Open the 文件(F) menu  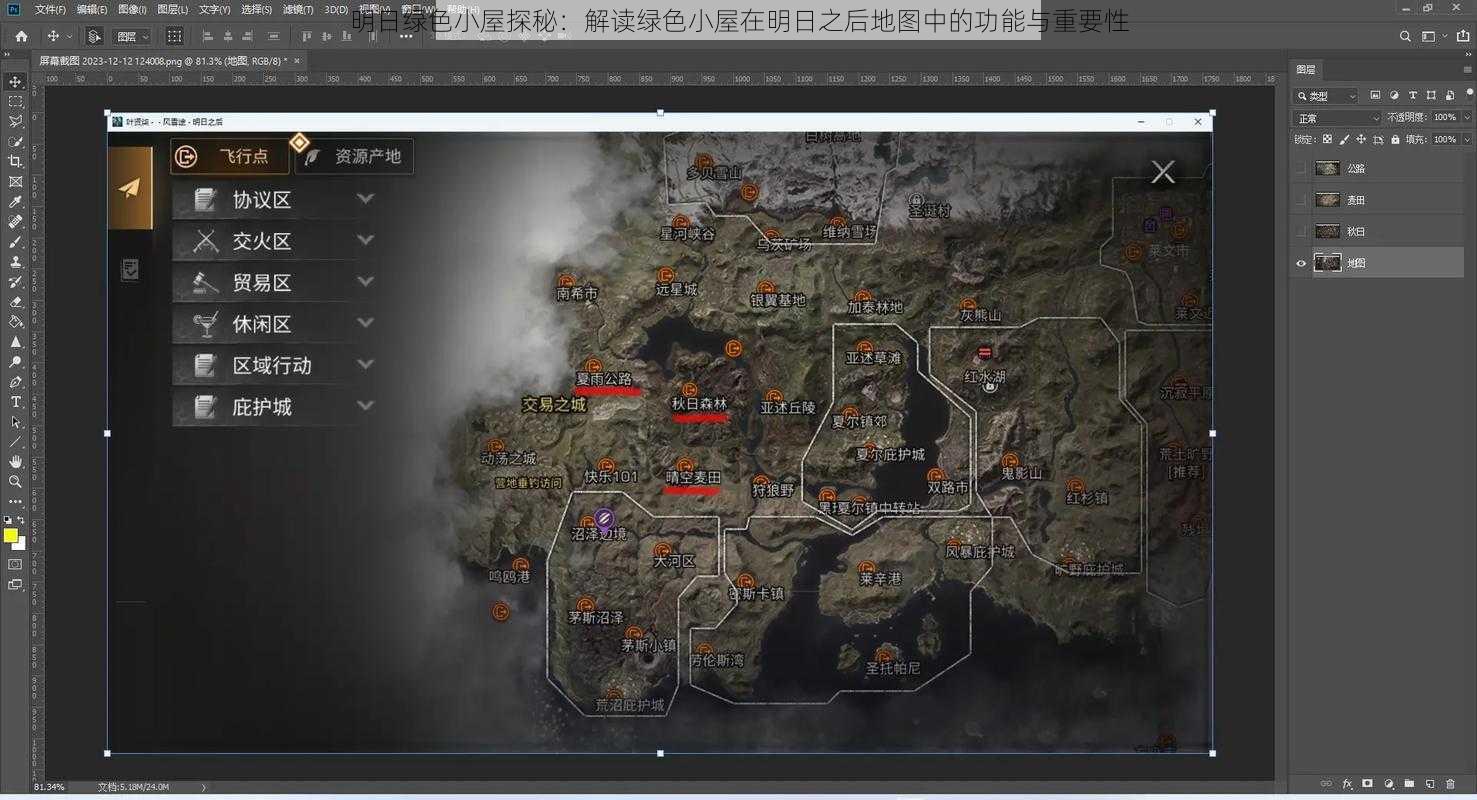[x=50, y=9]
